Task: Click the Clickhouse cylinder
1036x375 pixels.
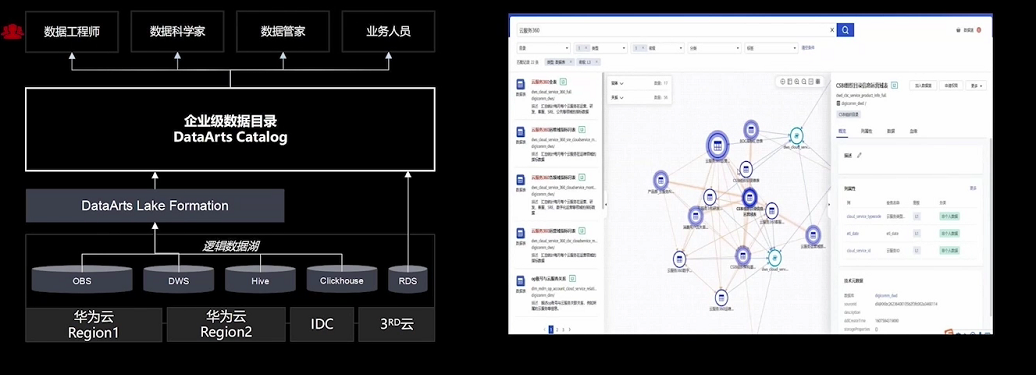Action: tap(342, 279)
